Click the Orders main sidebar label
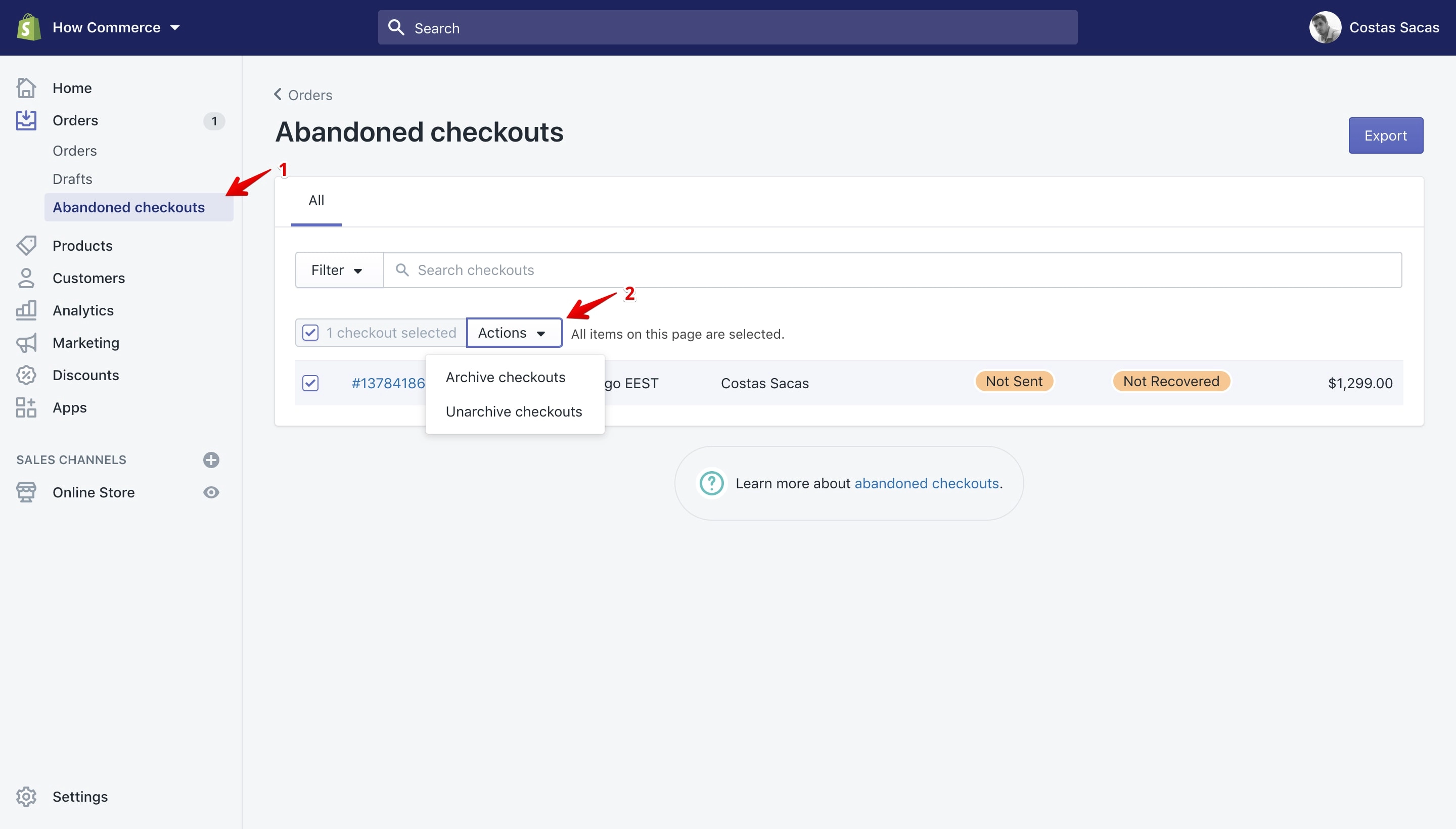This screenshot has height=829, width=1456. 75,120
